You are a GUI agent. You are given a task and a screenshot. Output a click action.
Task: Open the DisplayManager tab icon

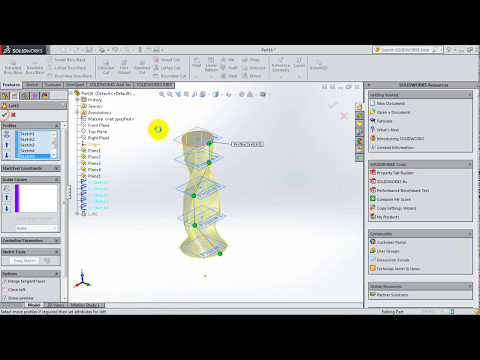(x=45, y=96)
